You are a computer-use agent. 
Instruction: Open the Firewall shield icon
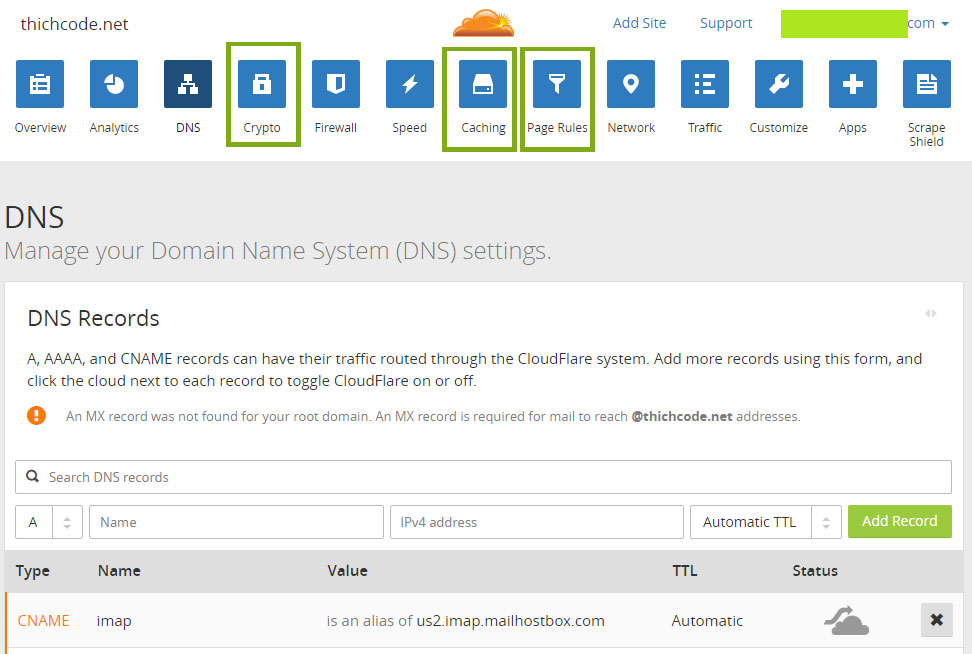click(336, 84)
